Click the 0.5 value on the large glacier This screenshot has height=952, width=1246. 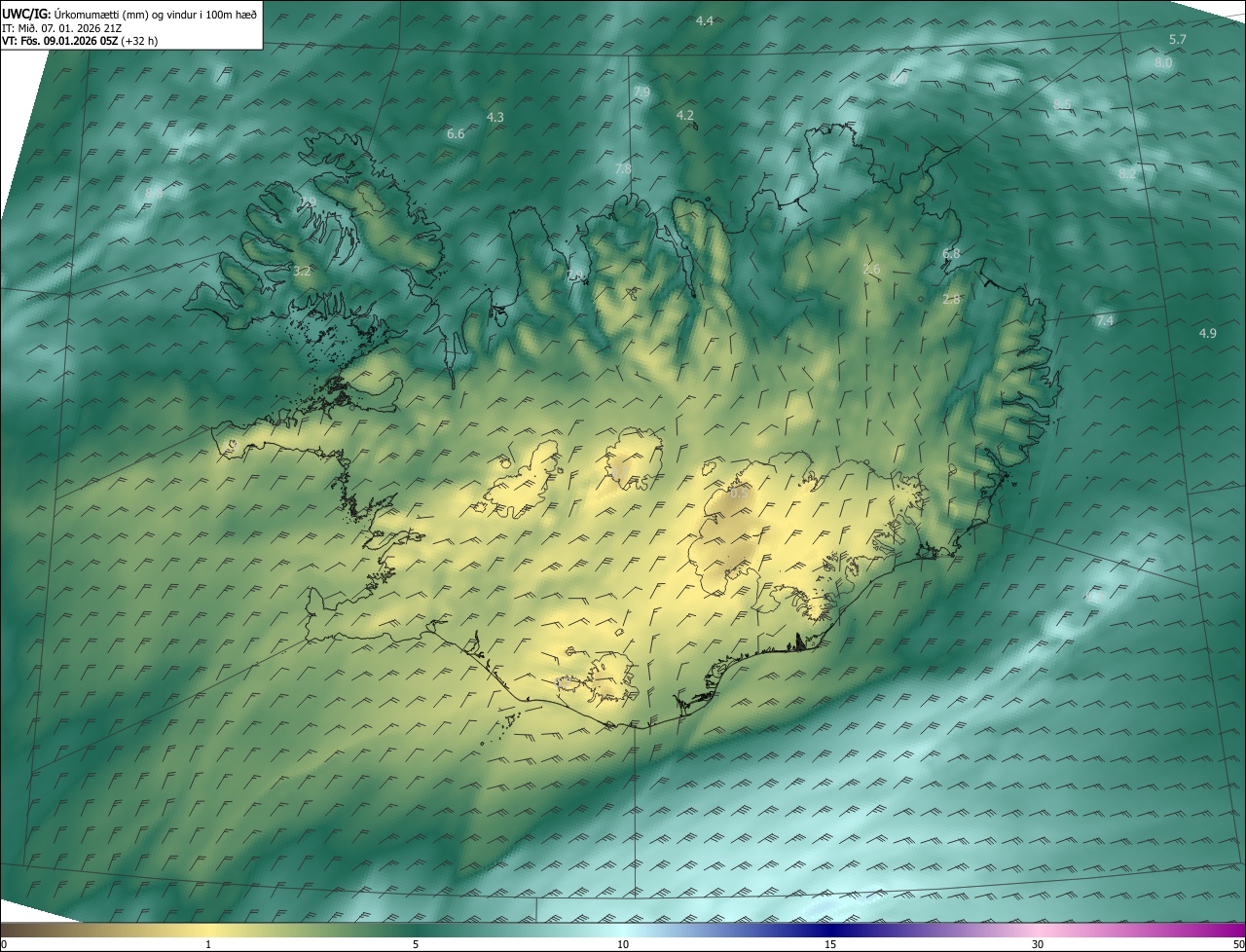click(x=739, y=494)
